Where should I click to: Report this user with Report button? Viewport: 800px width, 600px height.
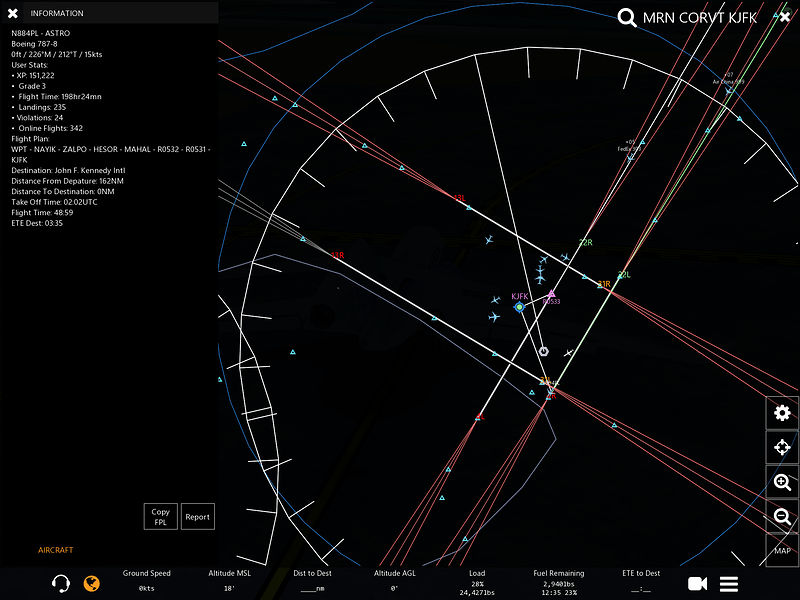197,516
